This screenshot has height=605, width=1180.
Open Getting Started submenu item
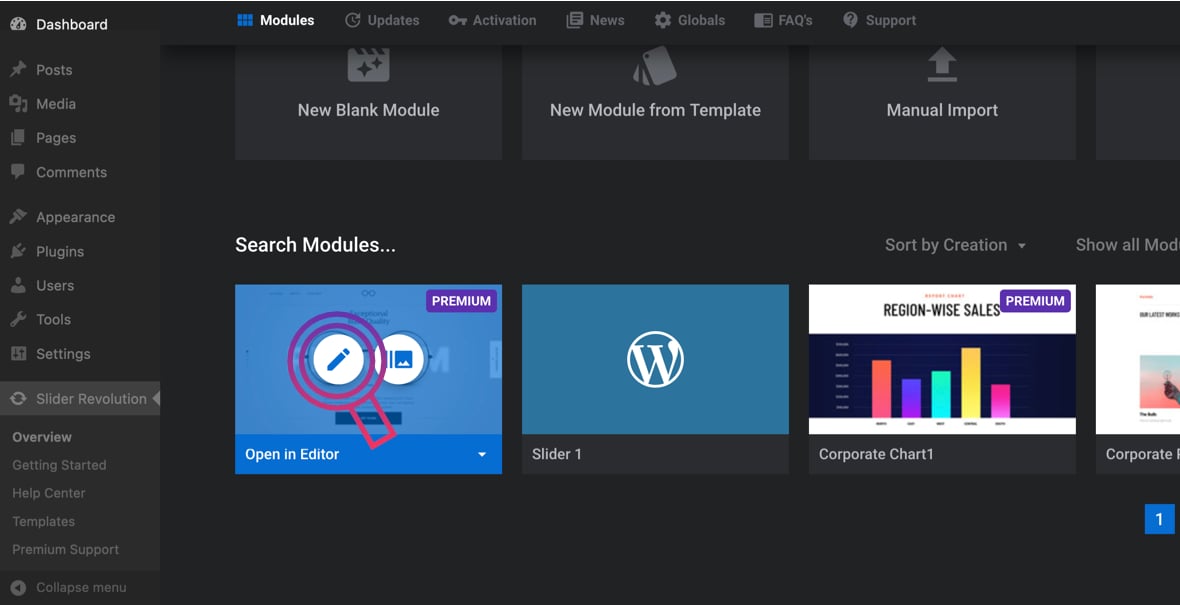click(x=59, y=465)
